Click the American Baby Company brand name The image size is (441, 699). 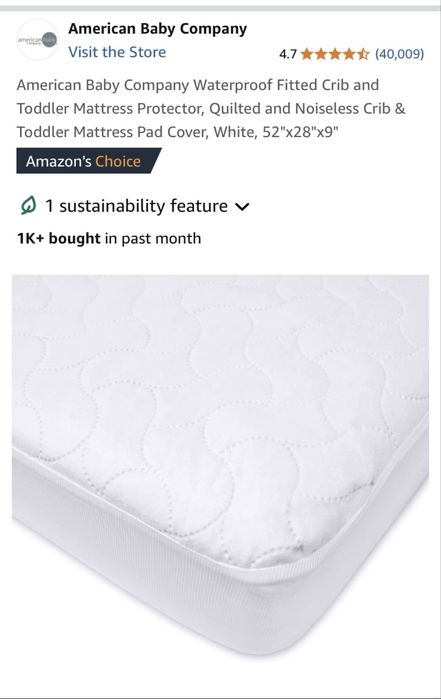pos(157,29)
